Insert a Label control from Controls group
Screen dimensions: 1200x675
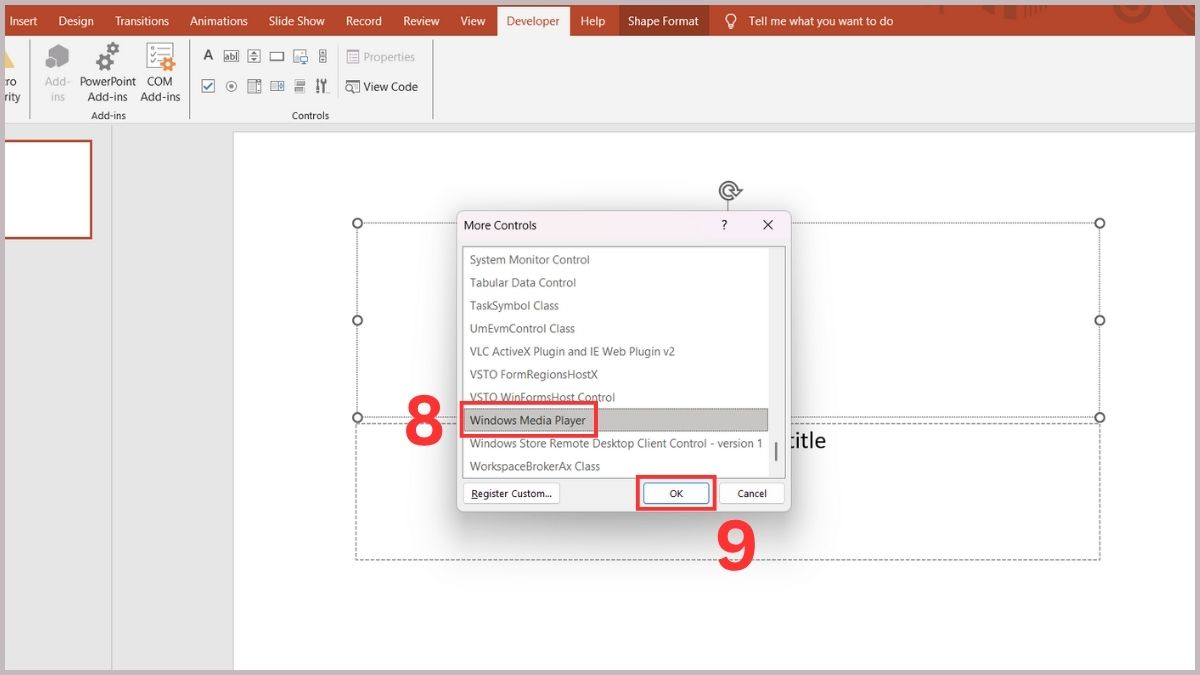click(208, 56)
